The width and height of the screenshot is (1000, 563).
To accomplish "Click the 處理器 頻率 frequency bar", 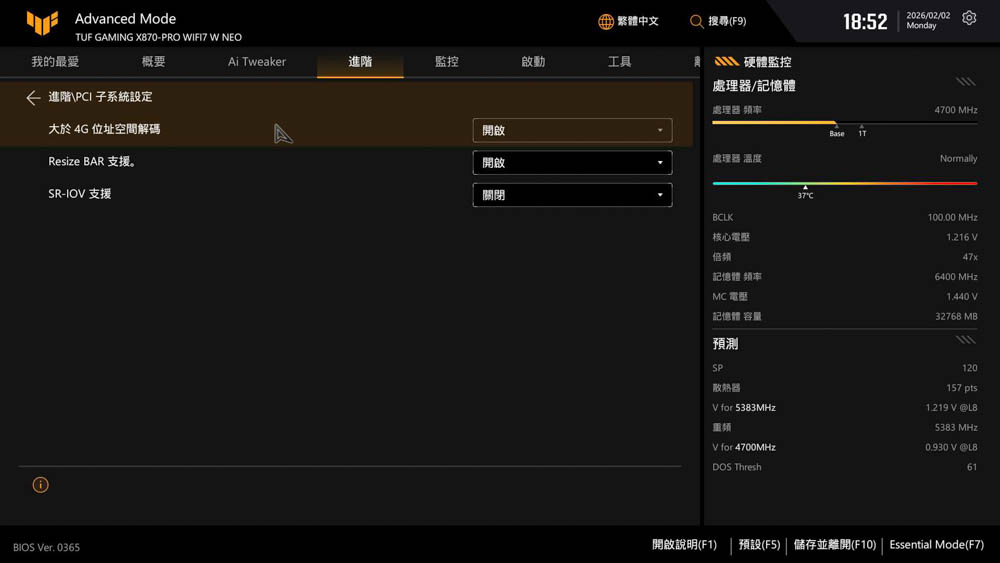I will (x=844, y=123).
